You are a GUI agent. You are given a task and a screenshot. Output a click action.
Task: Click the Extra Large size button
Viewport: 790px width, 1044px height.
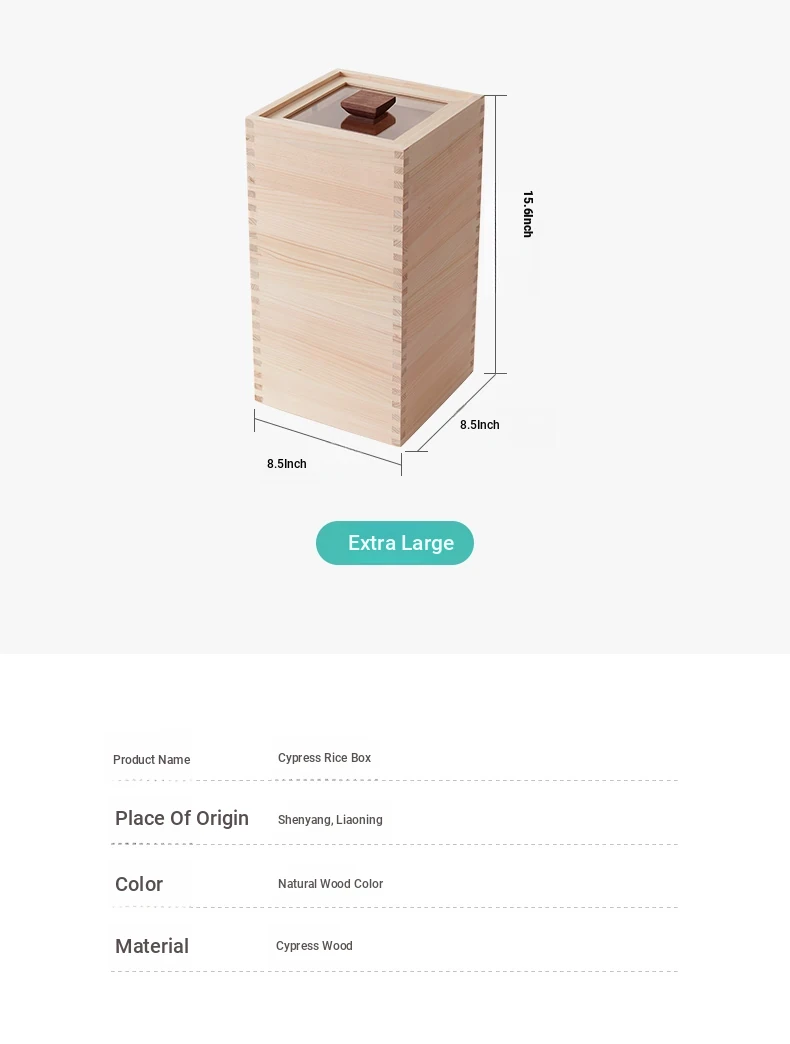tap(395, 543)
